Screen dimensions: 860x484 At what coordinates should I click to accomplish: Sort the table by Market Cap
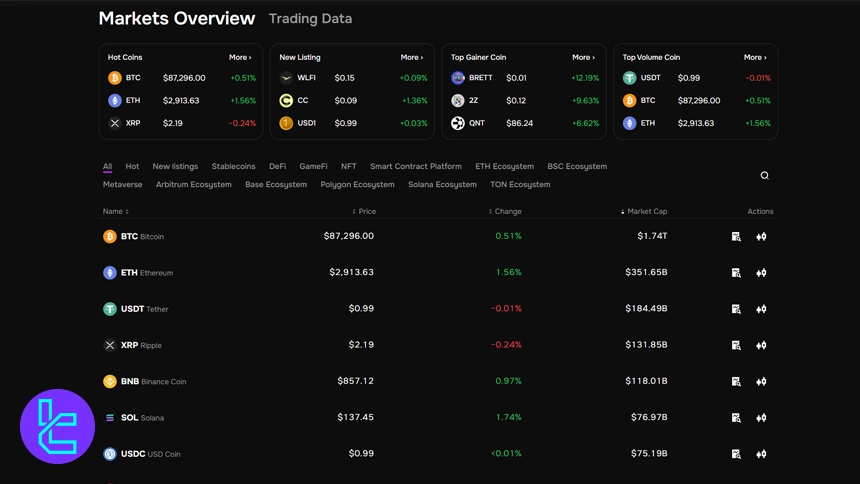[644, 211]
